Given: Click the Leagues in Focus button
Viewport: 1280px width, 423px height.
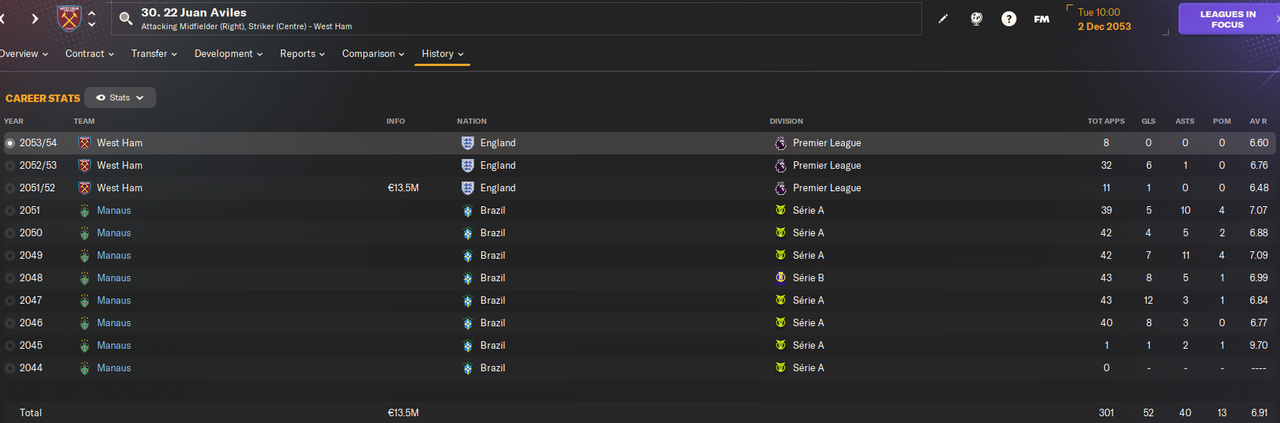Looking at the screenshot, I should click(x=1228, y=19).
